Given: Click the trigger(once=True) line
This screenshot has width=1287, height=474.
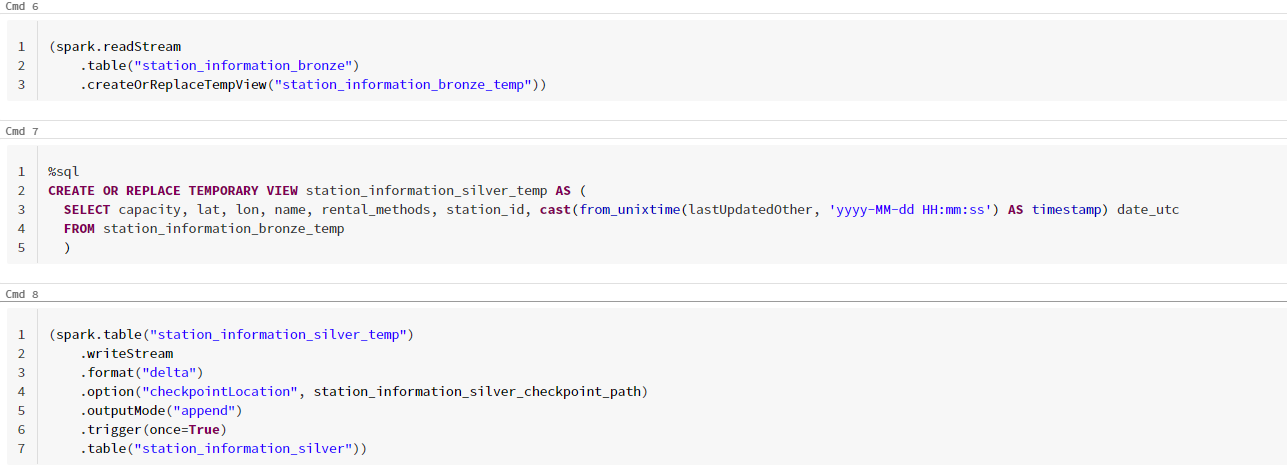Looking at the screenshot, I should click(154, 429).
